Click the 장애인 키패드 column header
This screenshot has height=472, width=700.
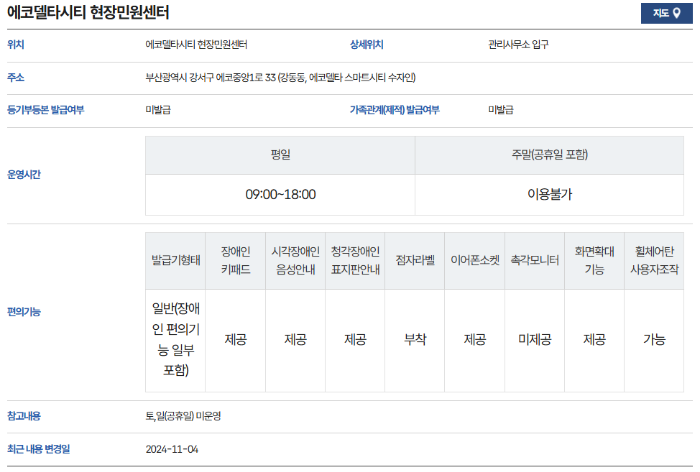235,260
